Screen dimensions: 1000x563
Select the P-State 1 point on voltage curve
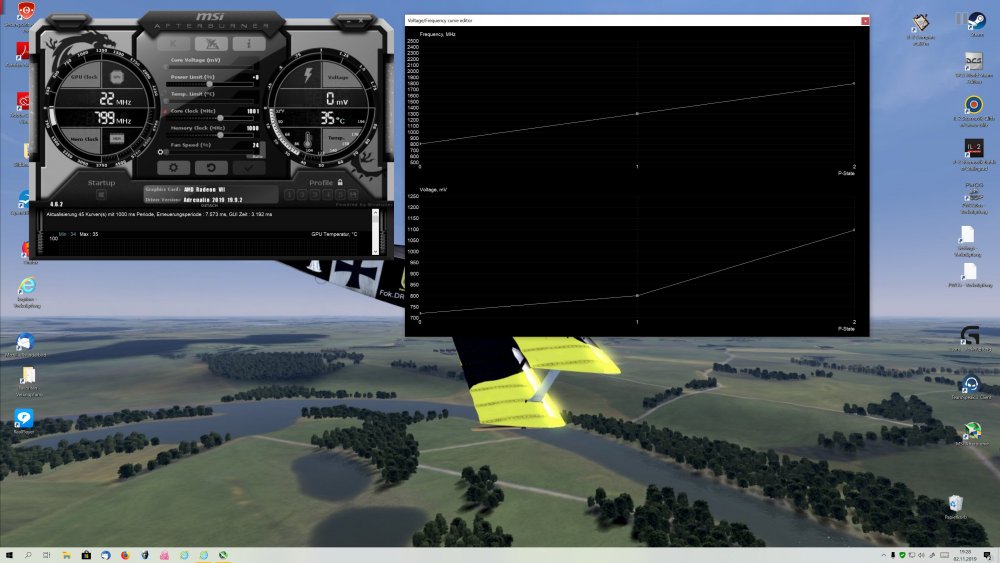637,296
